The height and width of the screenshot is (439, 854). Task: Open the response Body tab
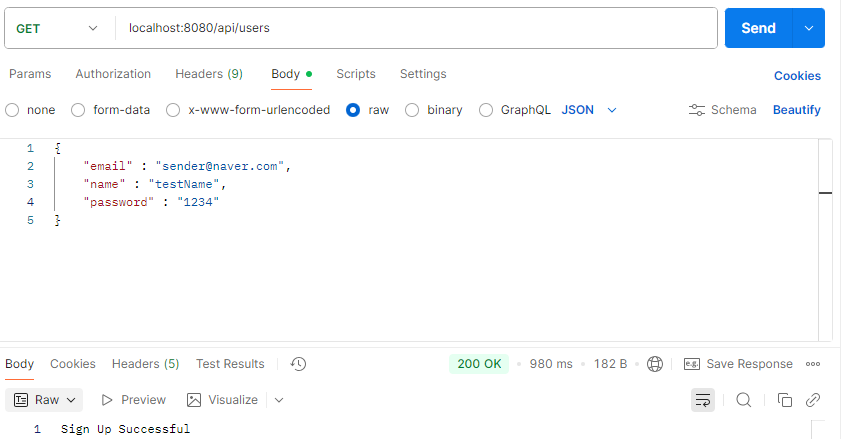click(20, 364)
